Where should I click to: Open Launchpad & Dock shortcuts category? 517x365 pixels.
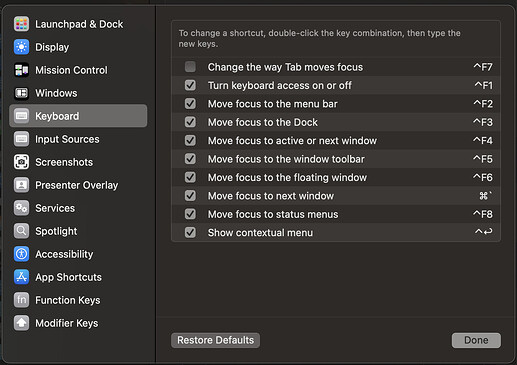click(x=79, y=24)
